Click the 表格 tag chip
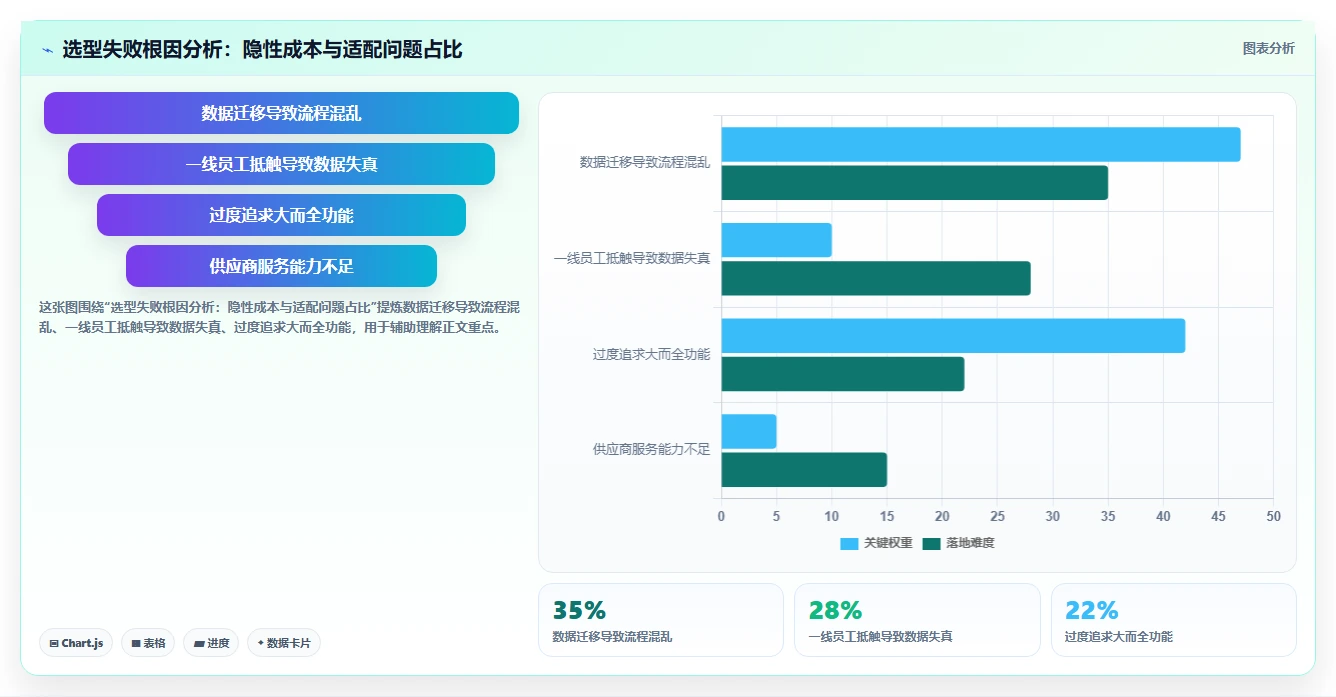The image size is (1336, 697). coord(148,643)
